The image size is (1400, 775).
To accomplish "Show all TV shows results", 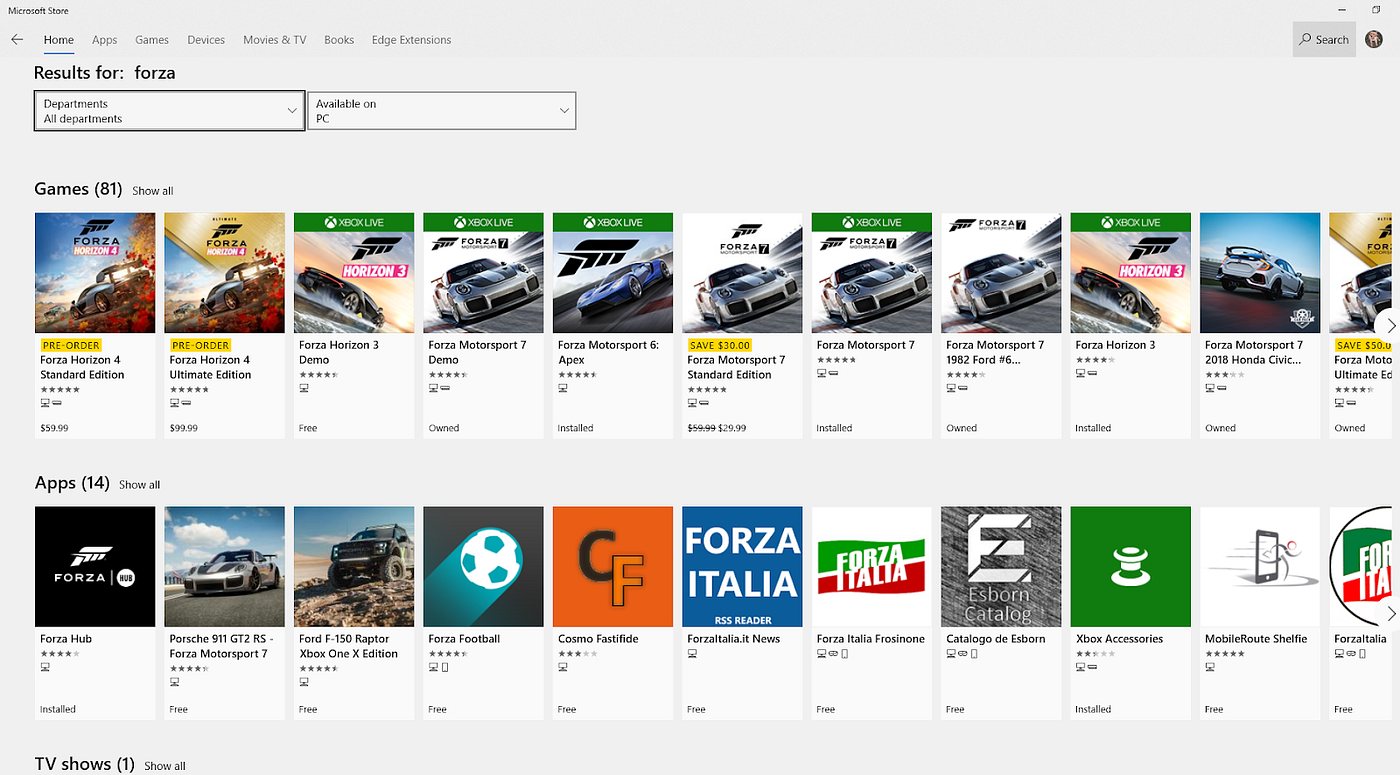I will [x=165, y=766].
